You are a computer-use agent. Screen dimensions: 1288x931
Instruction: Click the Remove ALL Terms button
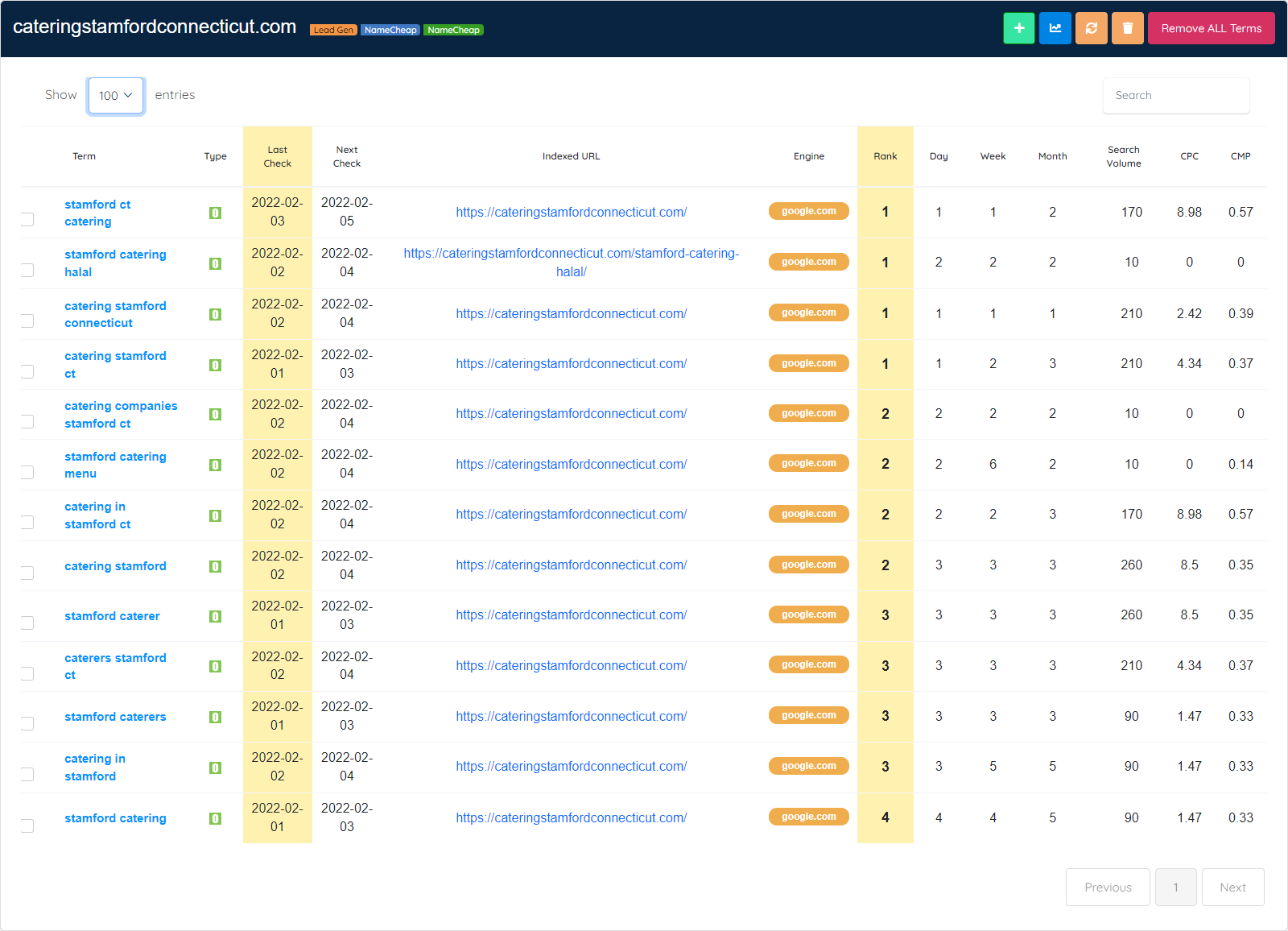(1212, 28)
